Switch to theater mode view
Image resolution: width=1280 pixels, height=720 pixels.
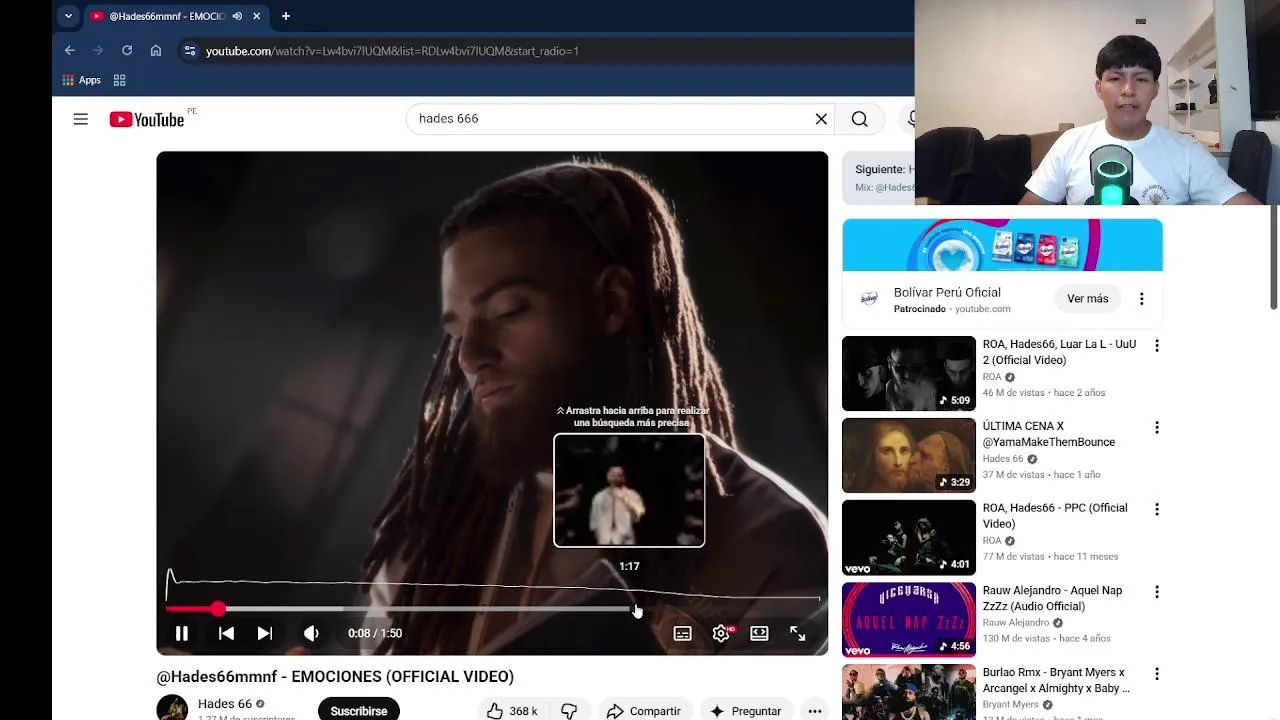pyautogui.click(x=759, y=633)
